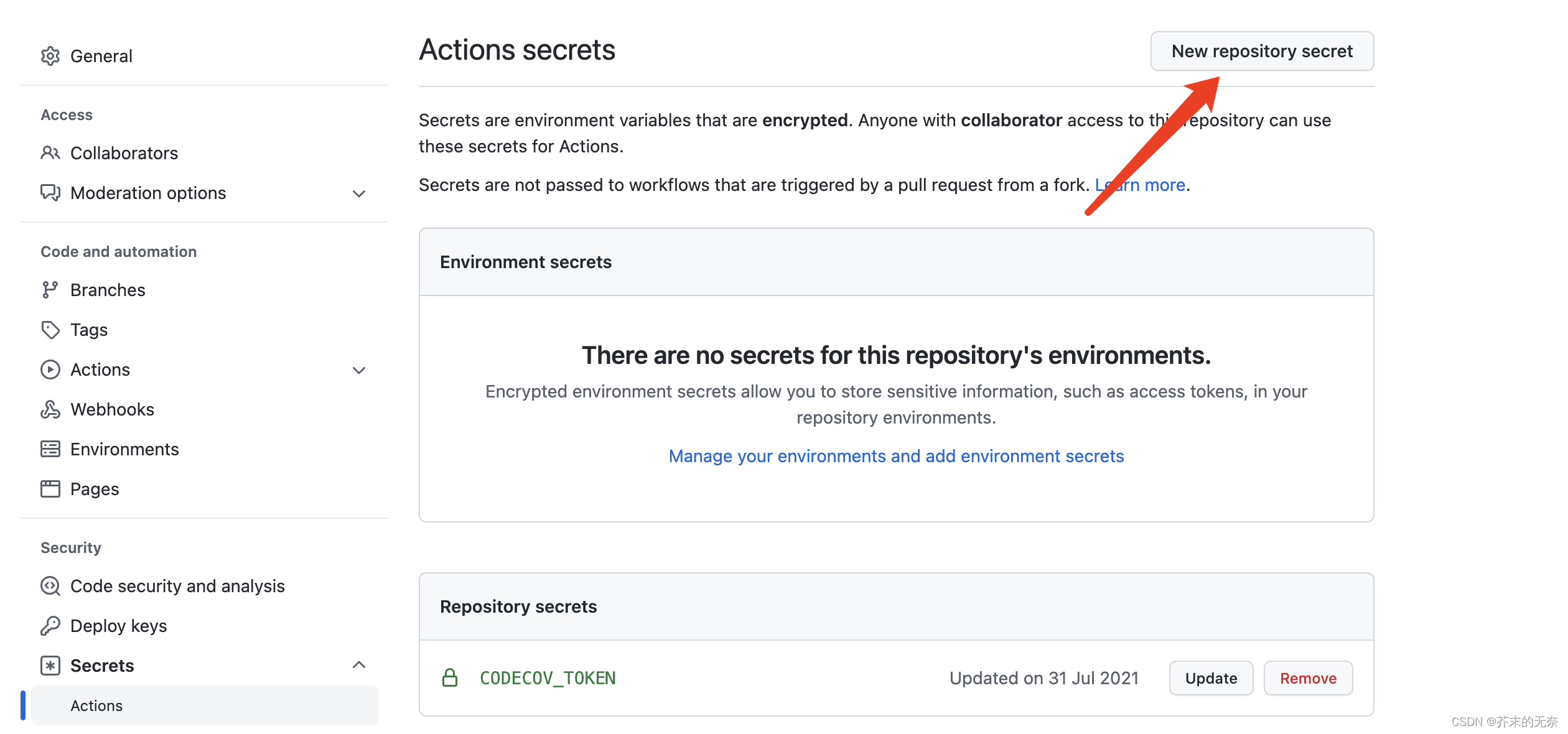The width and height of the screenshot is (1568, 734).
Task: Remove the CODECOV_TOKEN secret
Action: click(x=1307, y=678)
